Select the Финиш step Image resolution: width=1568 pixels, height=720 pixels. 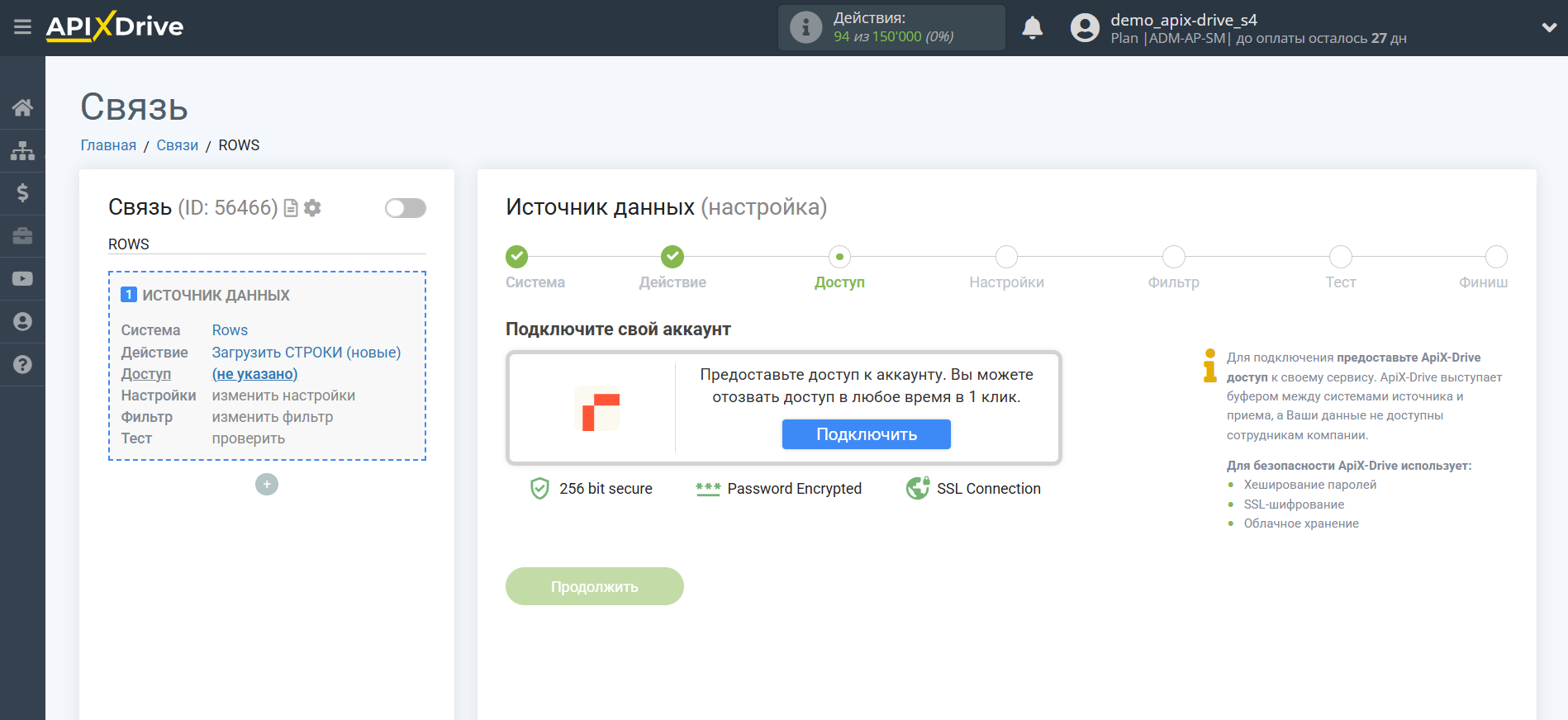[x=1496, y=257]
